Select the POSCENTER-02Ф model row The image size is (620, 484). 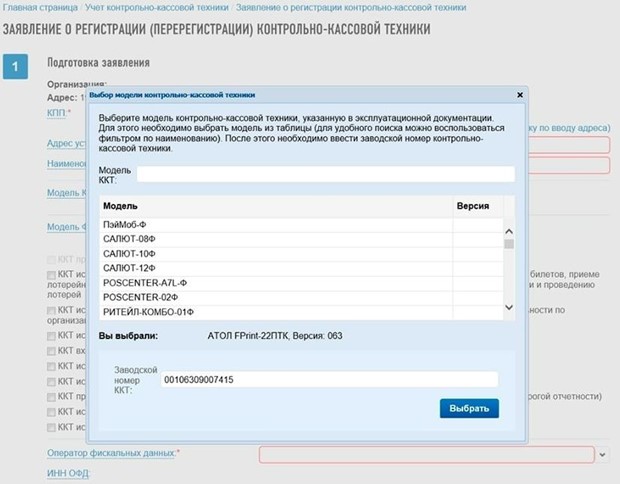[301, 297]
